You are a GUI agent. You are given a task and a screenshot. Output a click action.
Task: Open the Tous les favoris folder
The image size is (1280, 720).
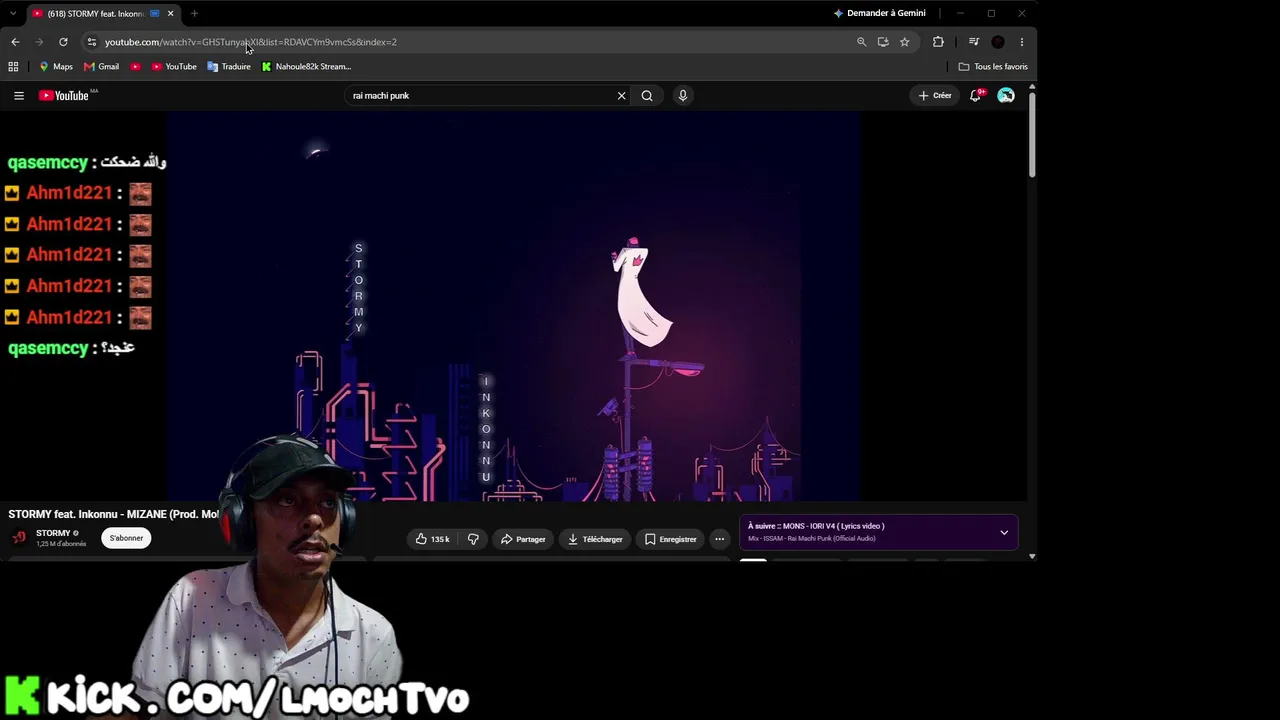(x=993, y=67)
